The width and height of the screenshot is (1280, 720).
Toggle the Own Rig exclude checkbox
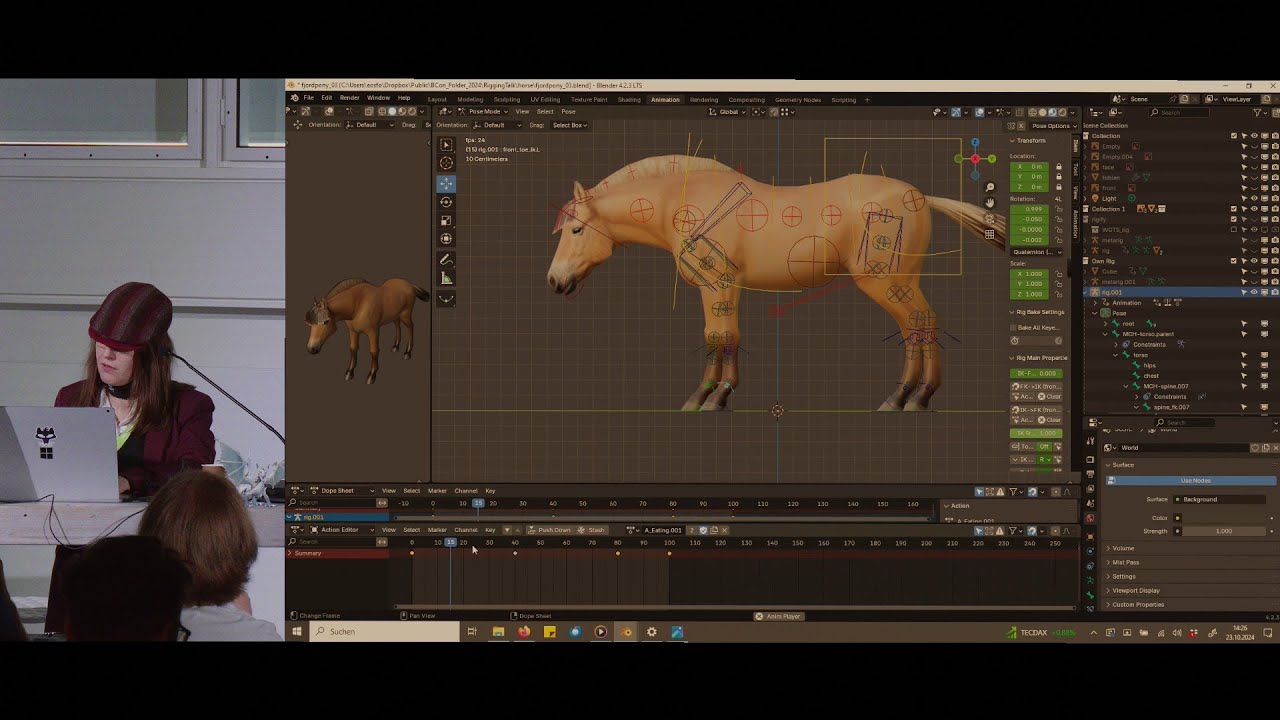click(1233, 261)
